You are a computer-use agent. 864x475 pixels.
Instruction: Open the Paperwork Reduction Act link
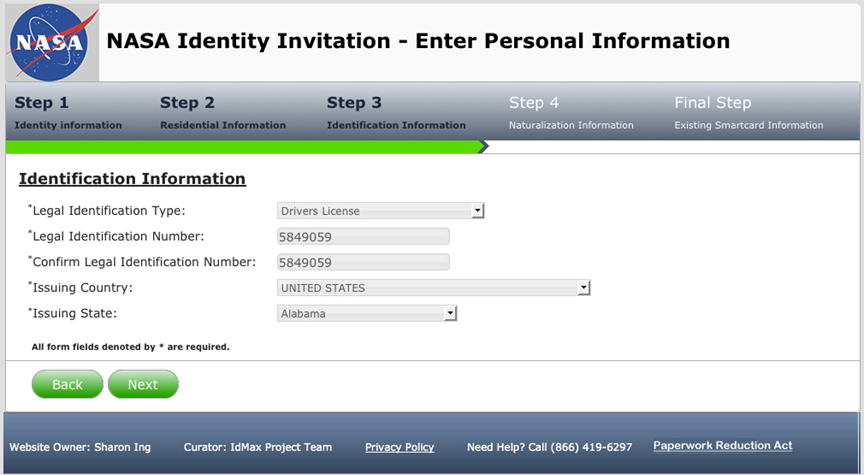[x=722, y=446]
